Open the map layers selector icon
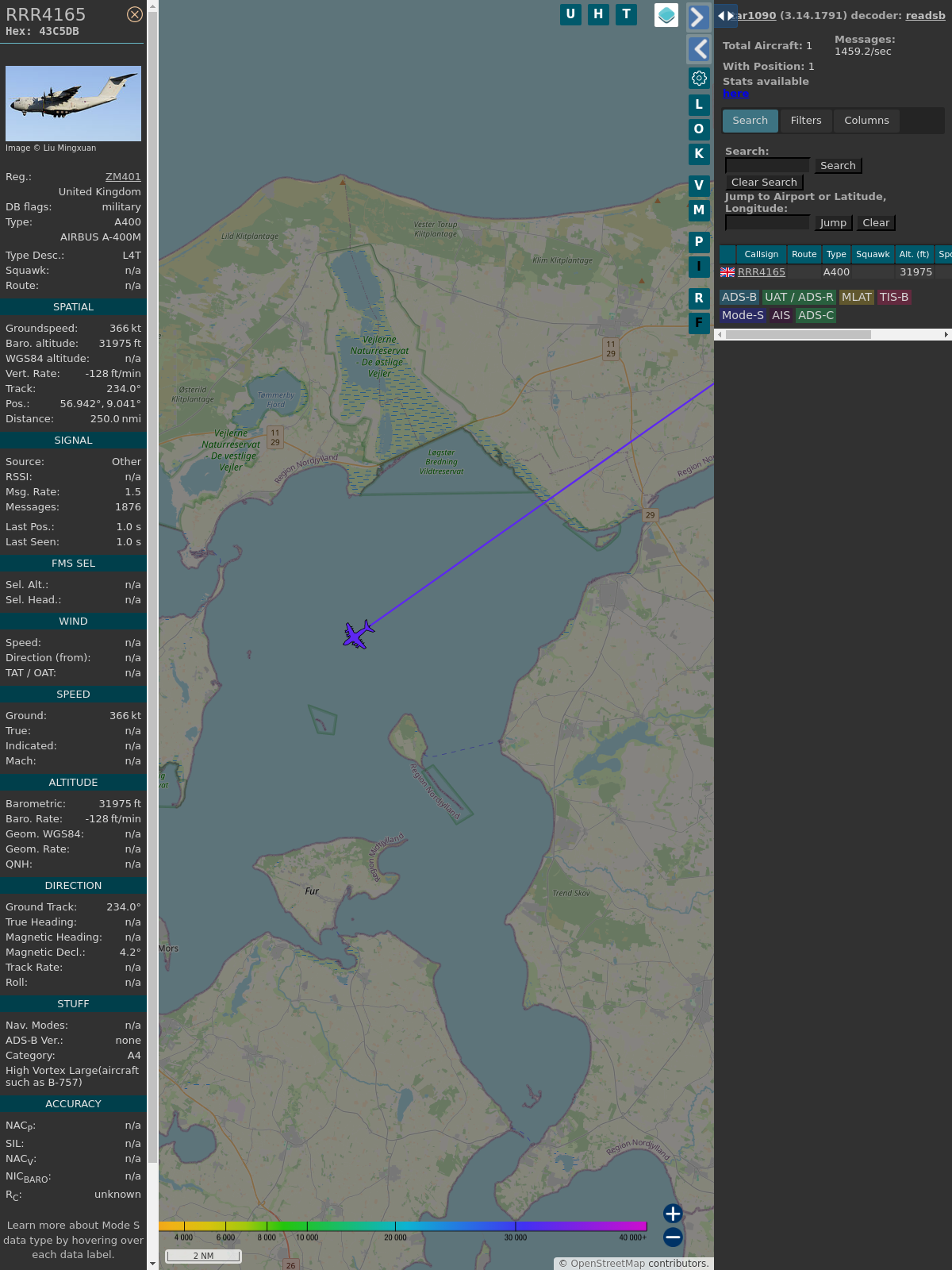952x1270 pixels. [666, 15]
